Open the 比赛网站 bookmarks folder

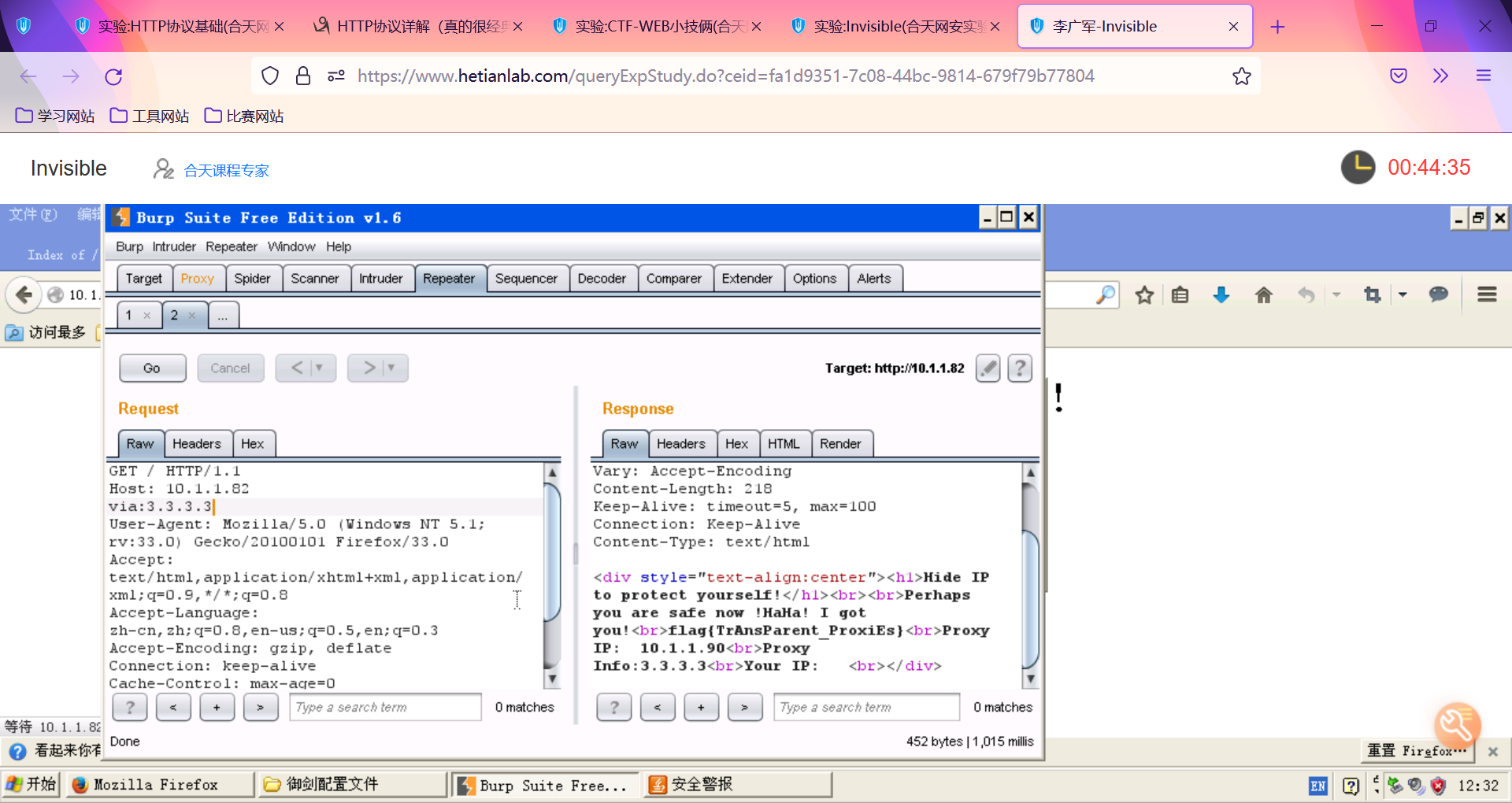pos(244,116)
